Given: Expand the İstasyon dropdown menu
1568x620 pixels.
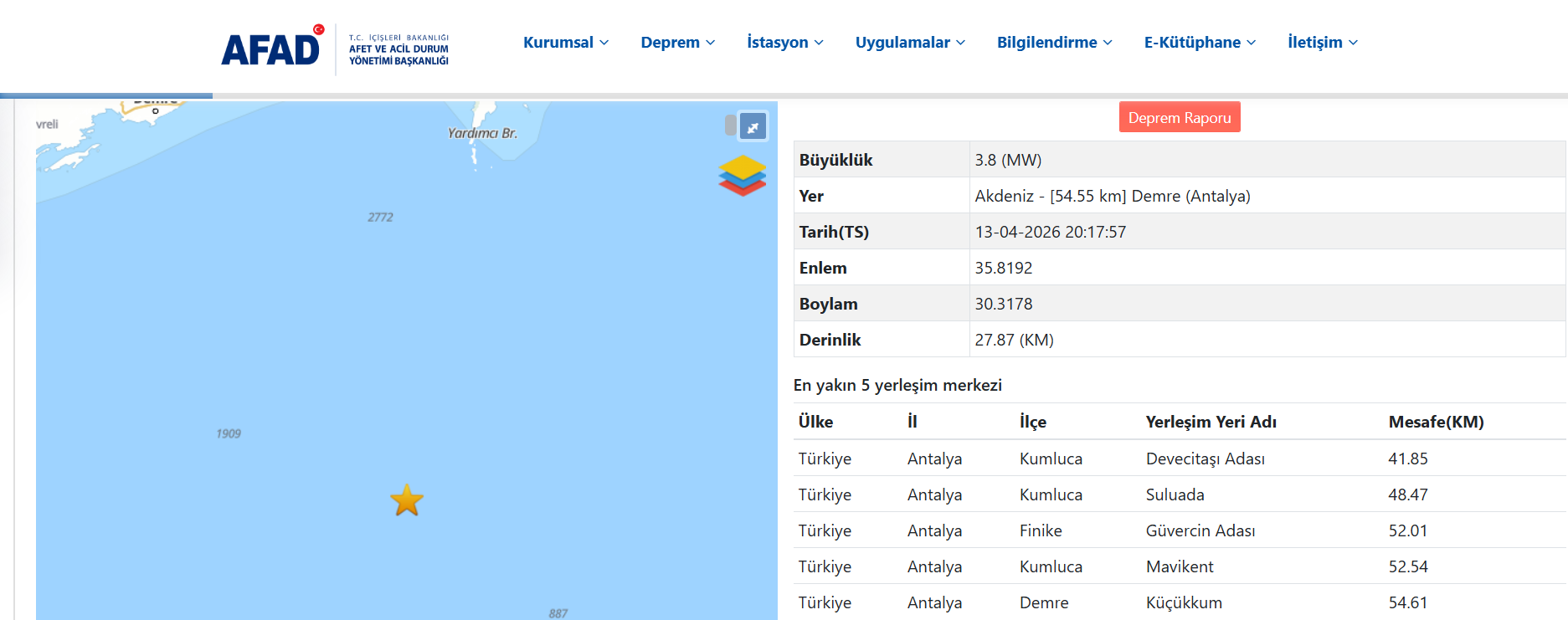Looking at the screenshot, I should [x=784, y=43].
